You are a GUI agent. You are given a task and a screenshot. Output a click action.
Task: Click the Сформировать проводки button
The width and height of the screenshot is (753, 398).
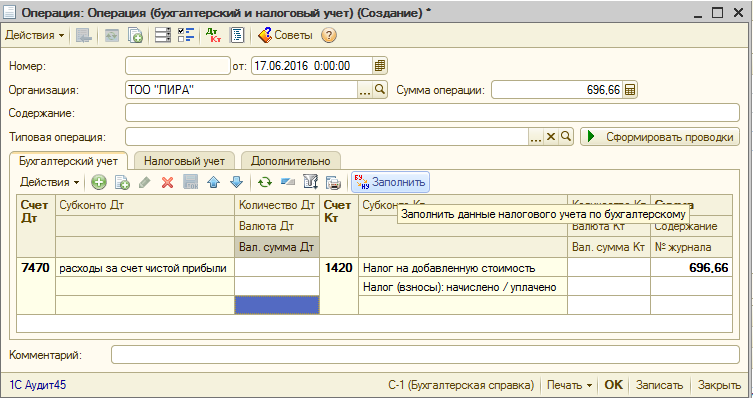tap(660, 137)
